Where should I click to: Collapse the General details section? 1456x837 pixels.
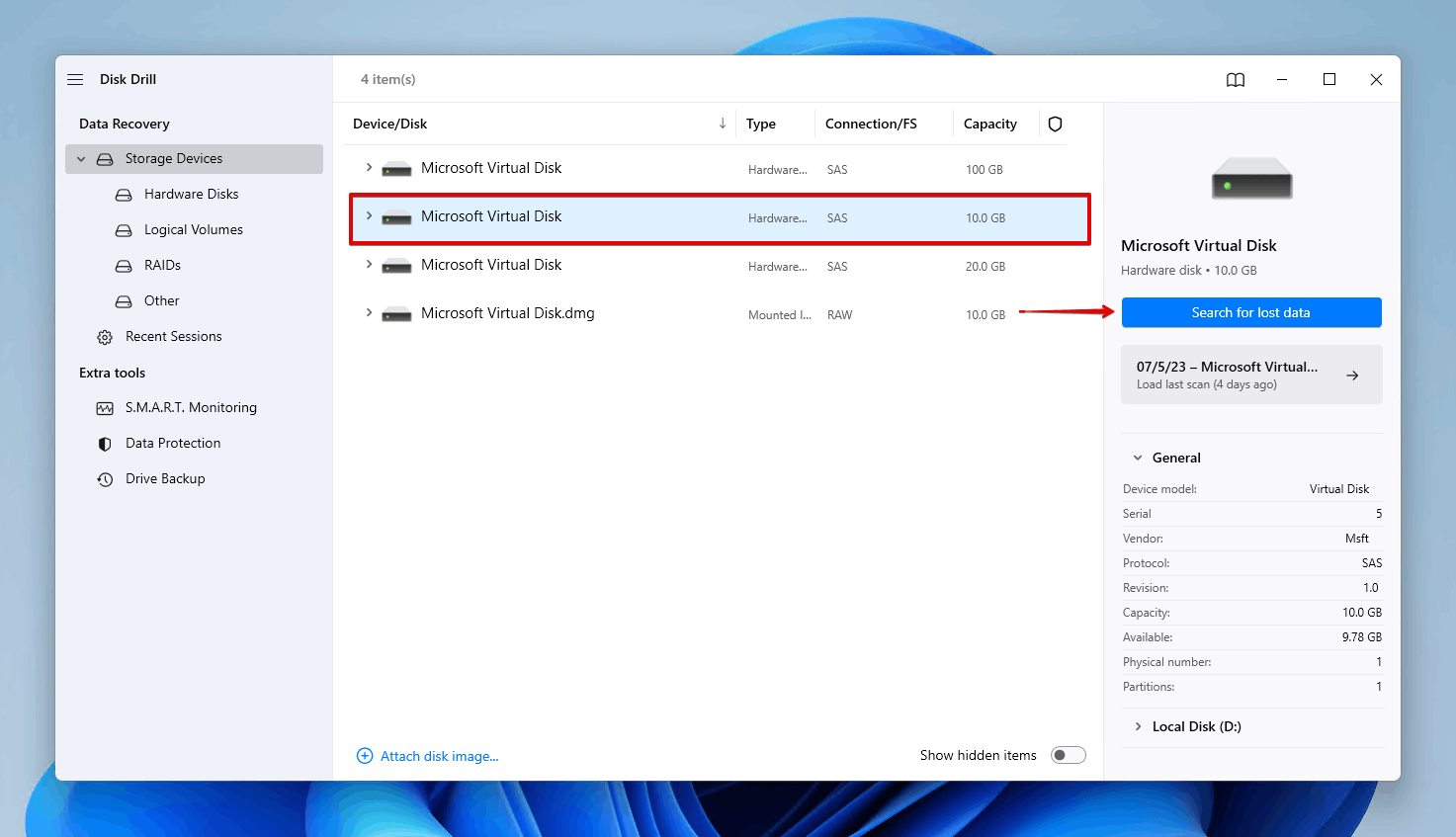click(1137, 458)
